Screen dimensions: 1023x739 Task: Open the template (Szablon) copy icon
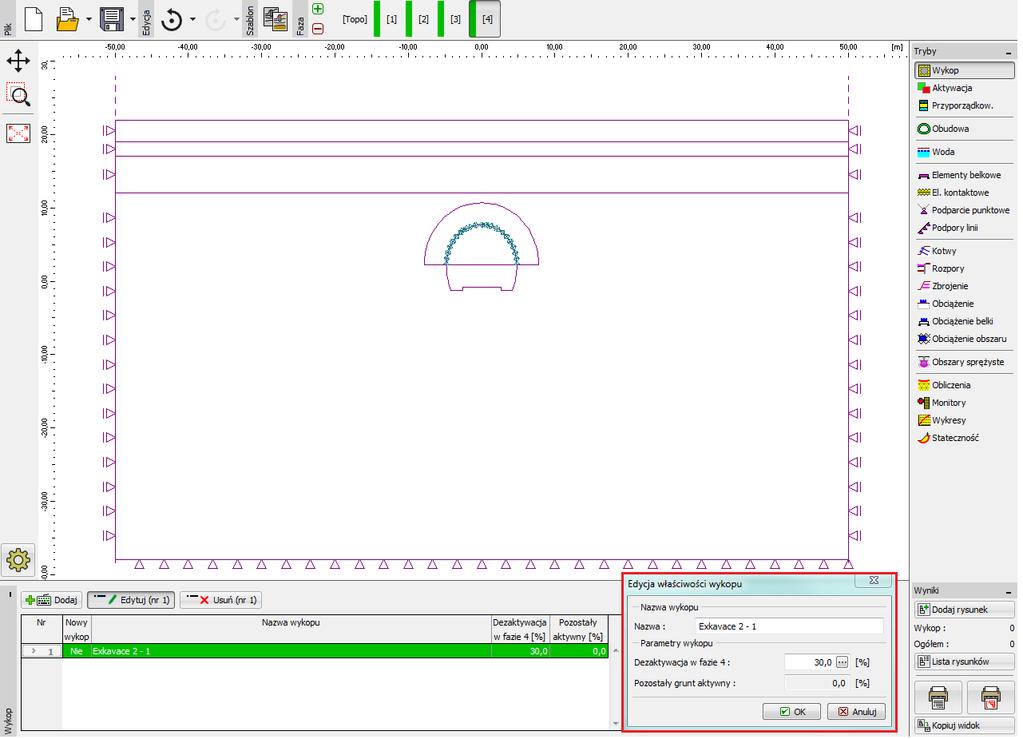275,19
